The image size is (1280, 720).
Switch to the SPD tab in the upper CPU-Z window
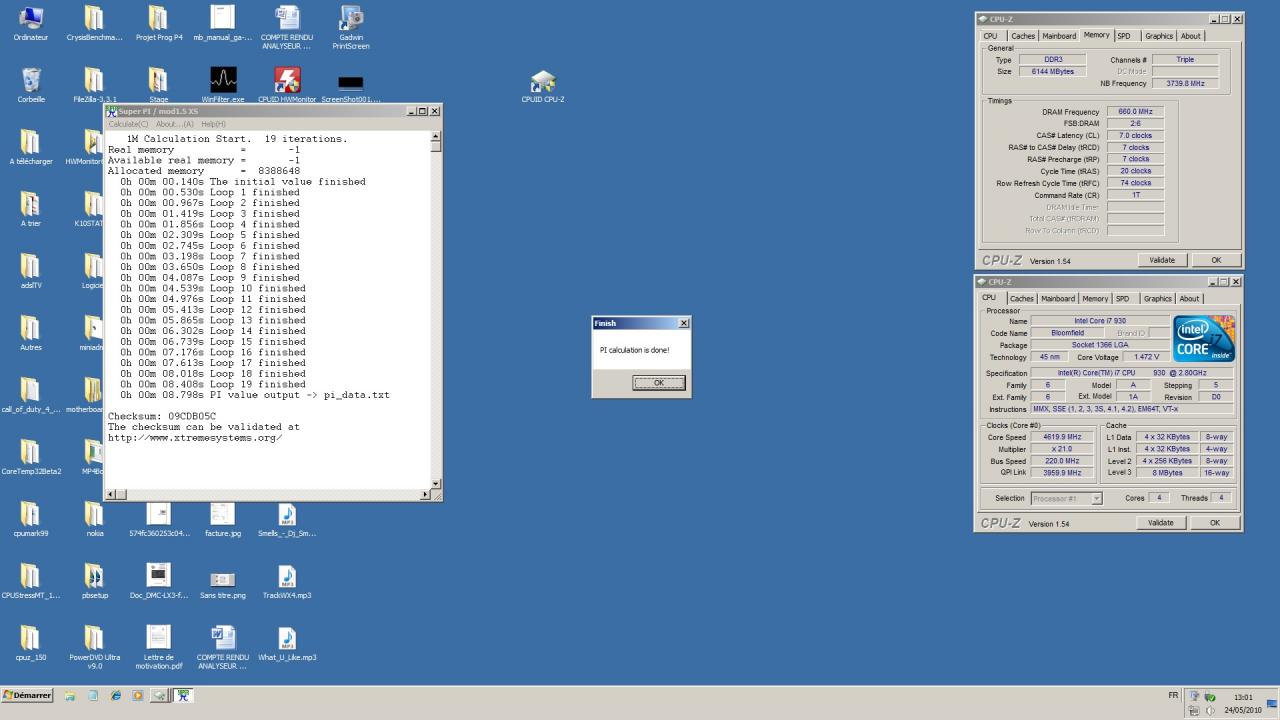click(1124, 36)
